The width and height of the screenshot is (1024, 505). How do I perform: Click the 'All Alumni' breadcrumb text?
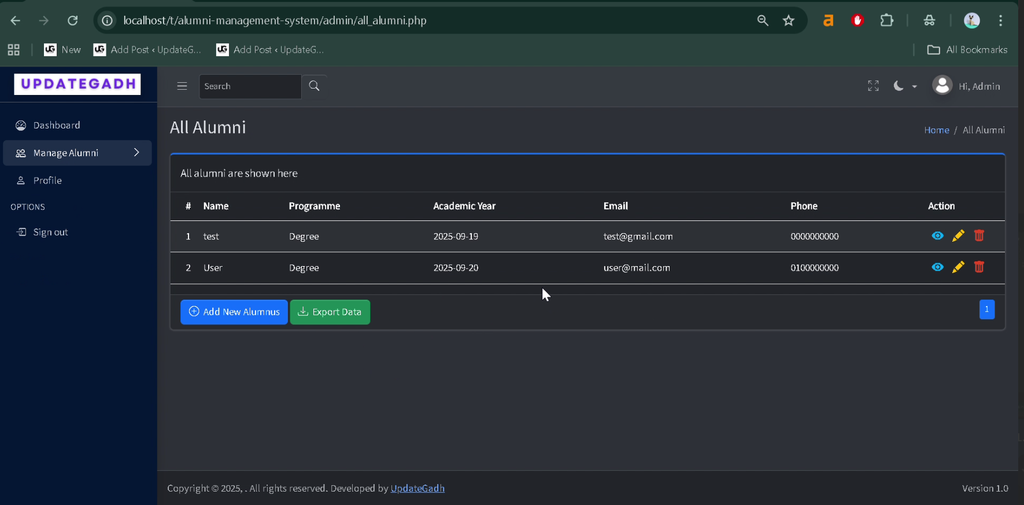pos(984,130)
